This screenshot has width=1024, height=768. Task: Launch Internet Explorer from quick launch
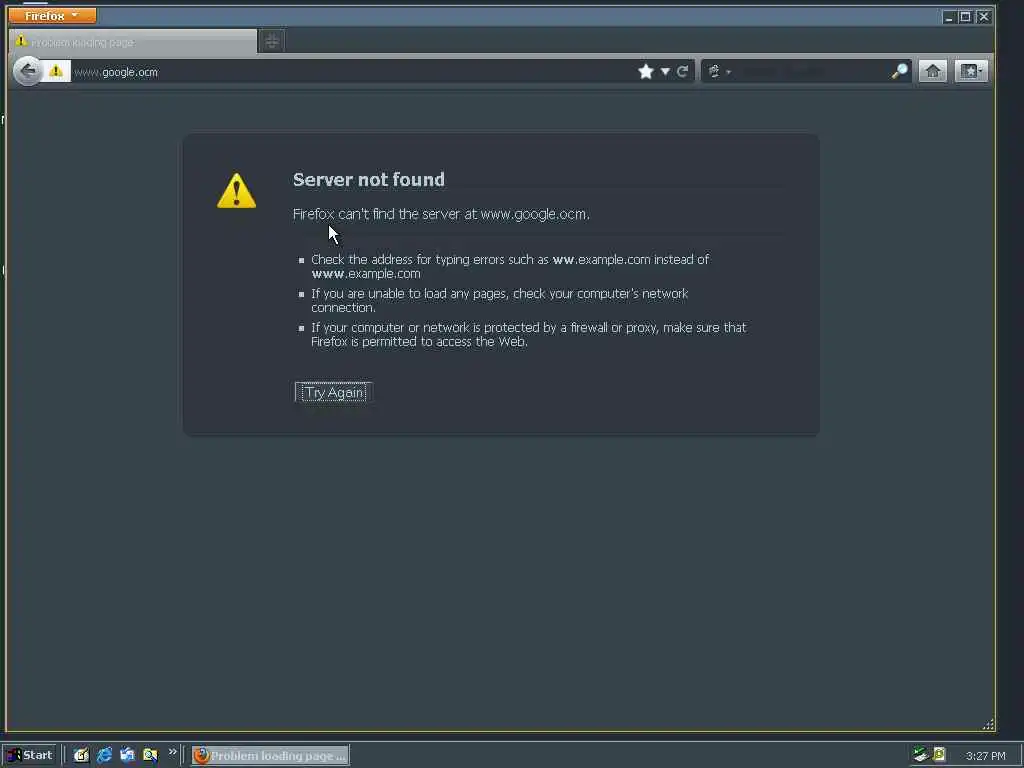point(104,756)
